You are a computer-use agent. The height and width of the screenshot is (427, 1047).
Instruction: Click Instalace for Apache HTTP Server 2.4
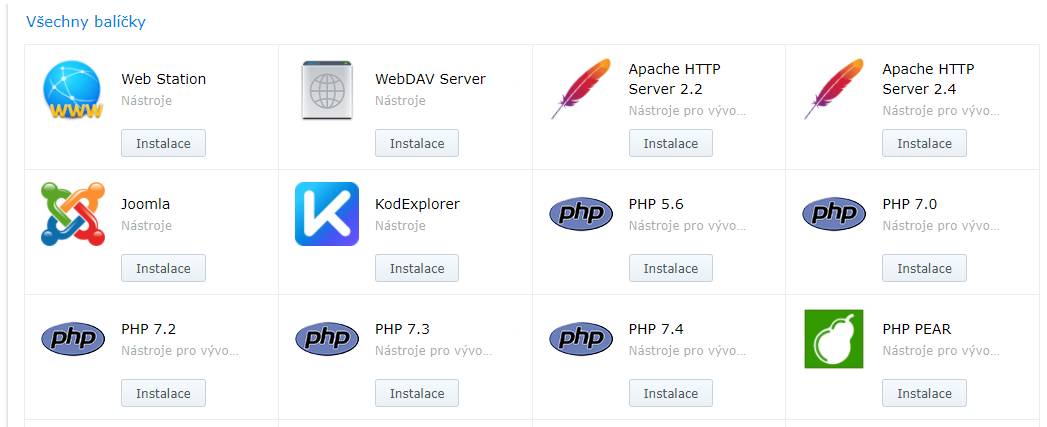pos(925,144)
